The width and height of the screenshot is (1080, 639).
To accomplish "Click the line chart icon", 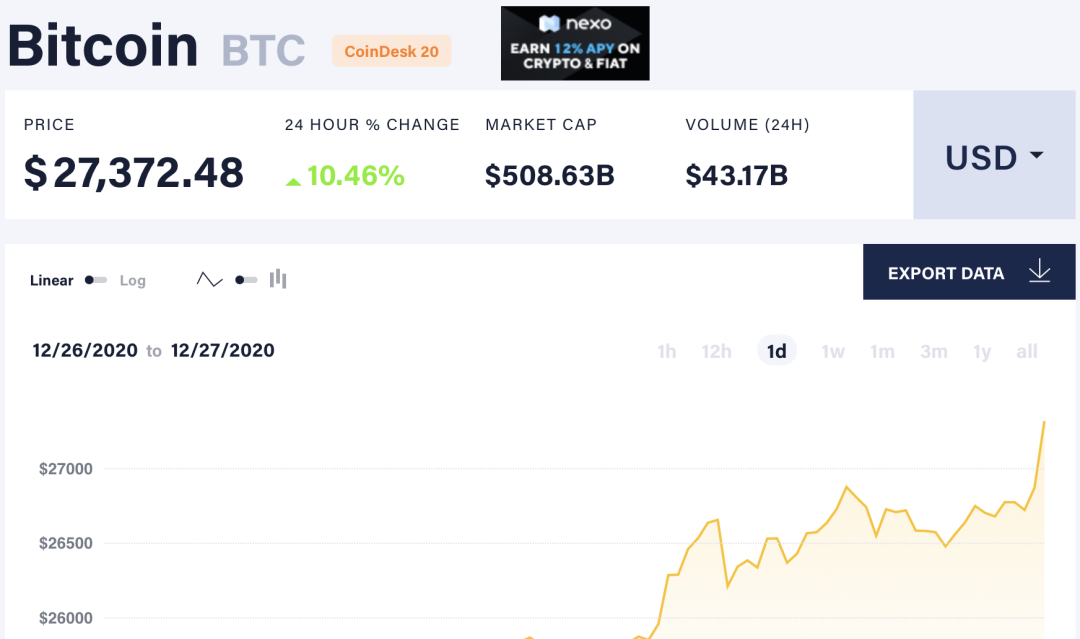I will pos(209,280).
